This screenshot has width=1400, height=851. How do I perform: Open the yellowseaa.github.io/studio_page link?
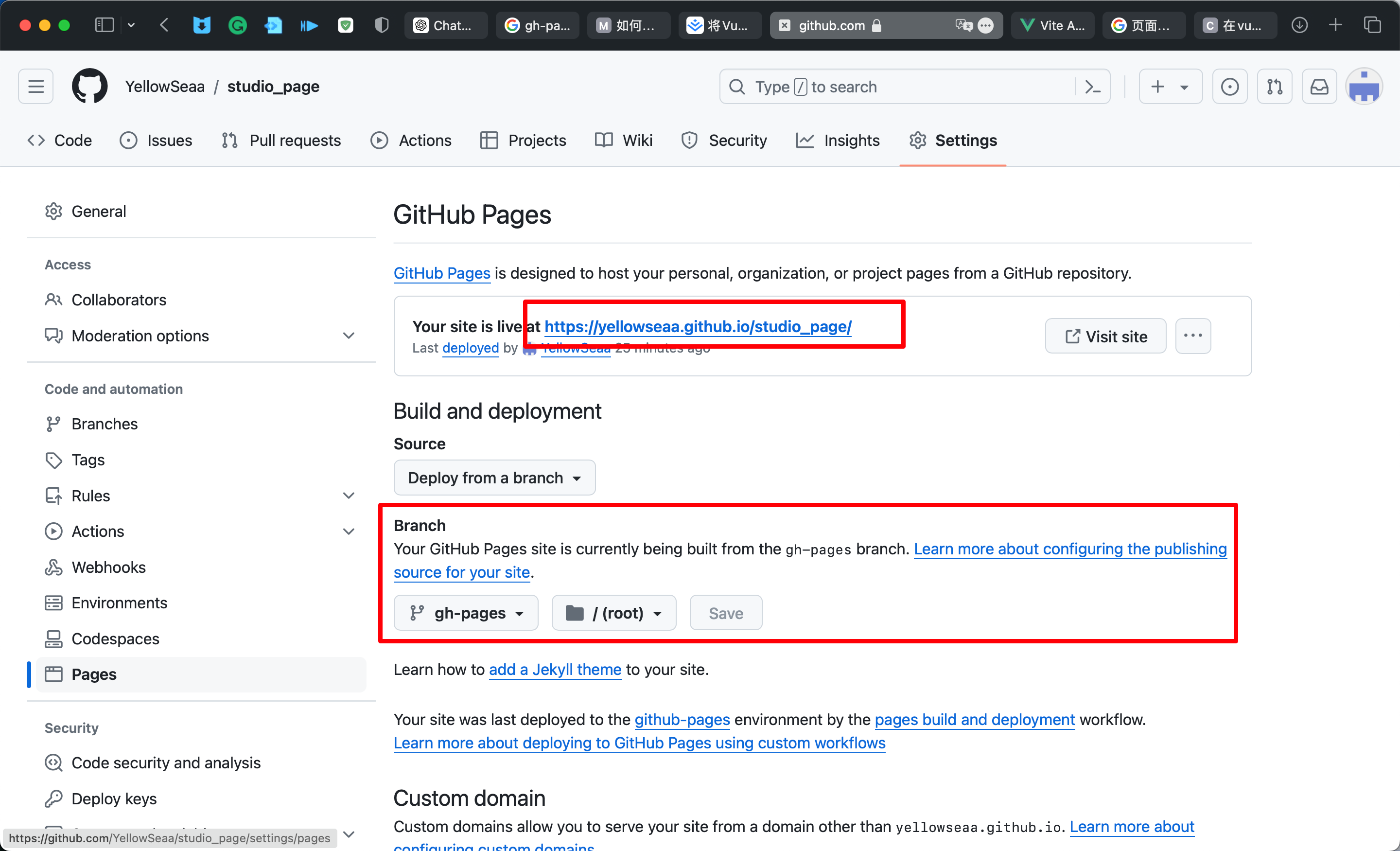tap(698, 326)
